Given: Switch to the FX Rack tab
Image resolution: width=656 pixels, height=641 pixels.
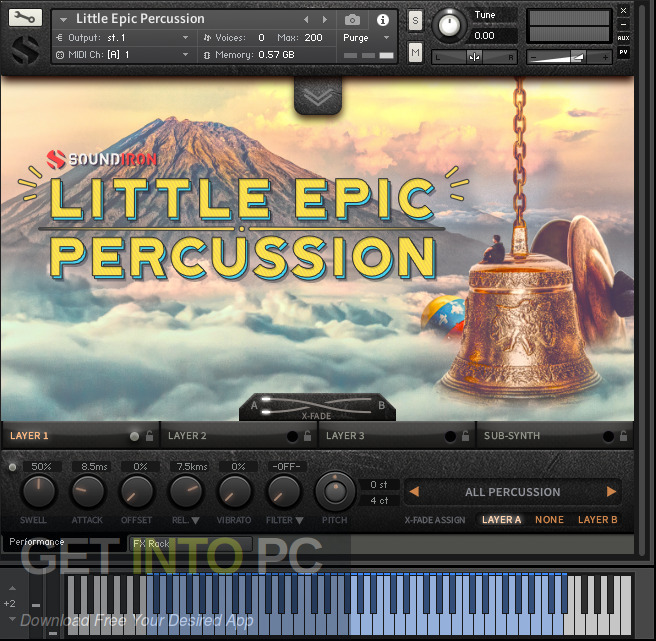Looking at the screenshot, I should tap(190, 544).
